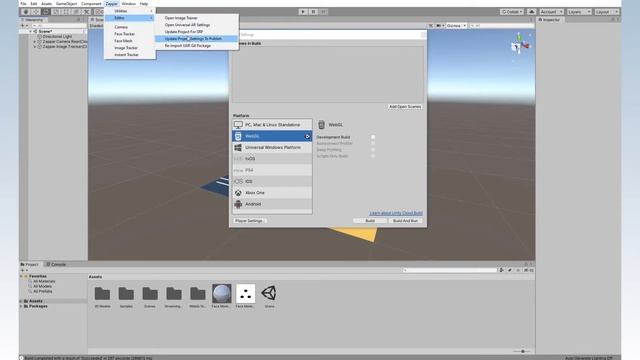Click the plus button in Hierarchy panel
This screenshot has height=360, width=640.
pos(23,25)
